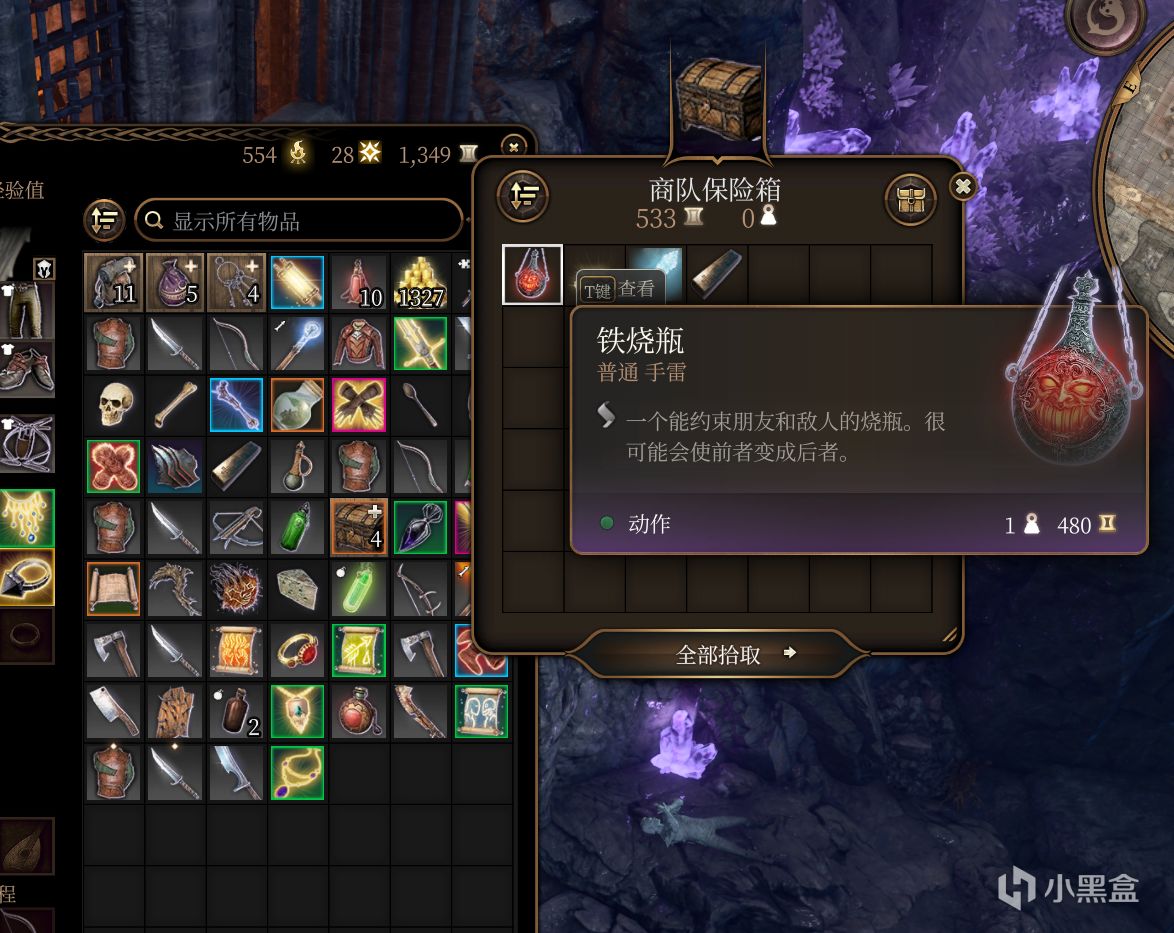
Task: Focus the 显示所有物品 search field
Action: point(299,220)
